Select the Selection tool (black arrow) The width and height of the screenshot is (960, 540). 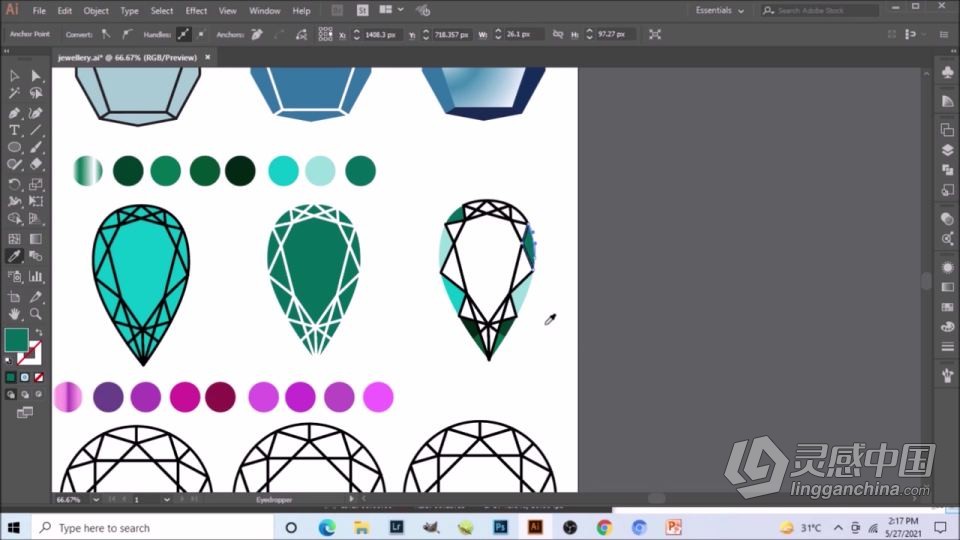pyautogui.click(x=14, y=76)
